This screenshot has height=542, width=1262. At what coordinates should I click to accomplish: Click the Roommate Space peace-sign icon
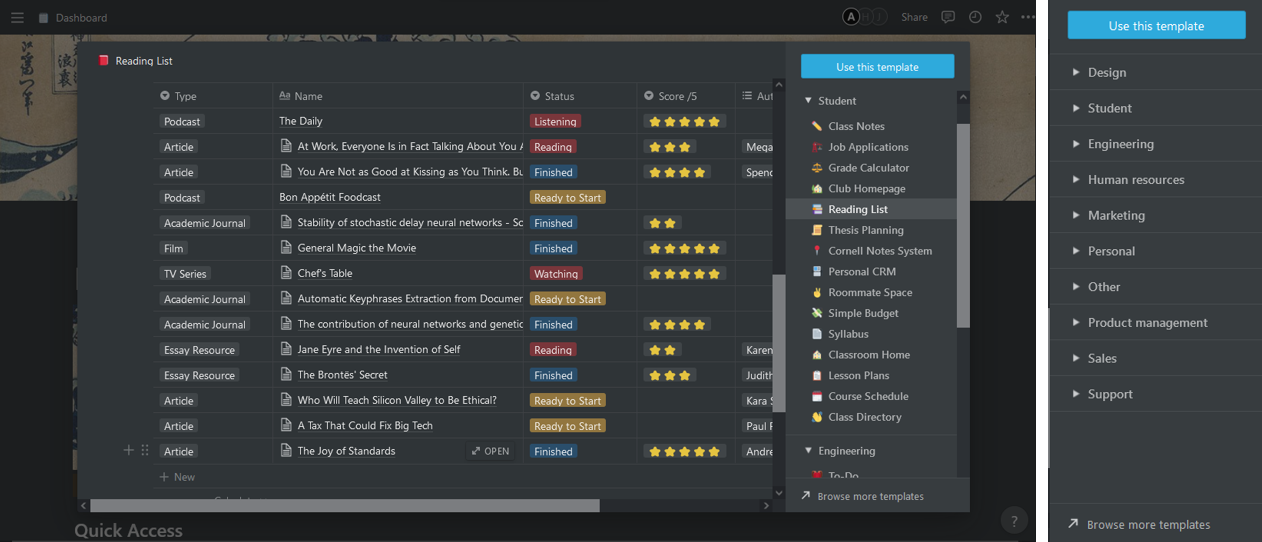tap(817, 292)
